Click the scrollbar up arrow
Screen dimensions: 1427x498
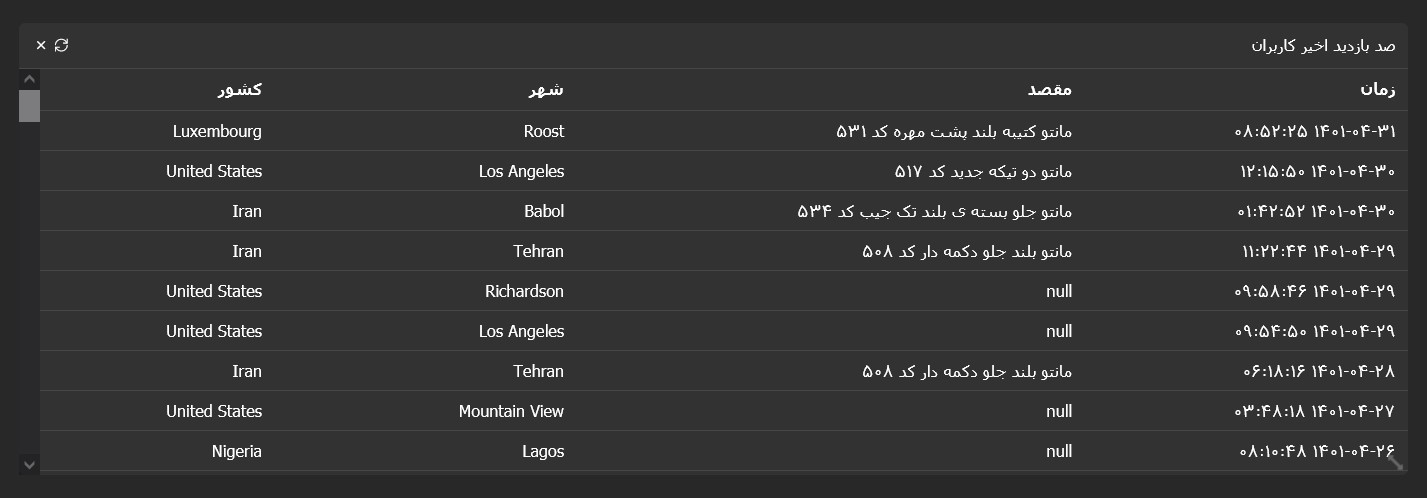29,79
